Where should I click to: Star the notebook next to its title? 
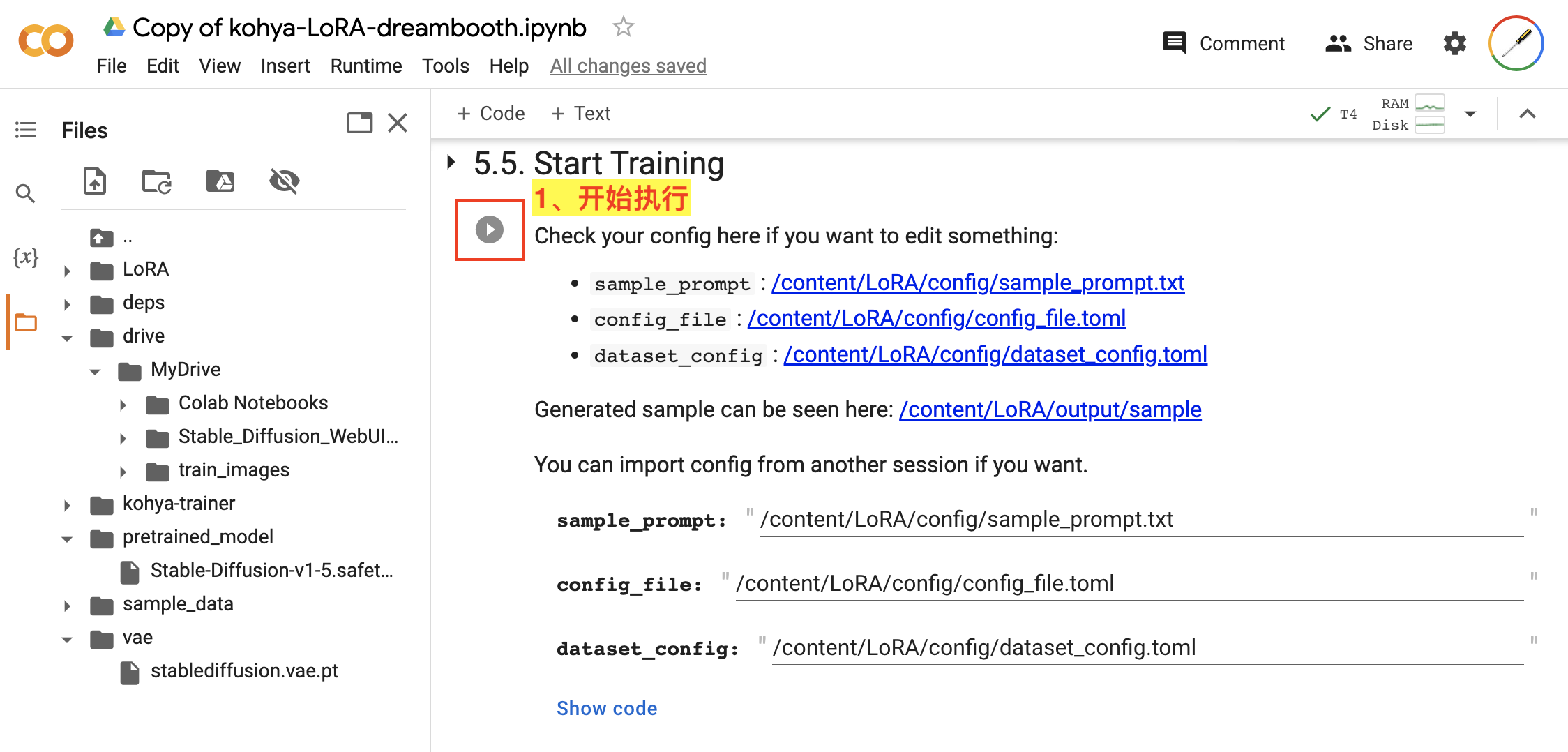point(623,27)
